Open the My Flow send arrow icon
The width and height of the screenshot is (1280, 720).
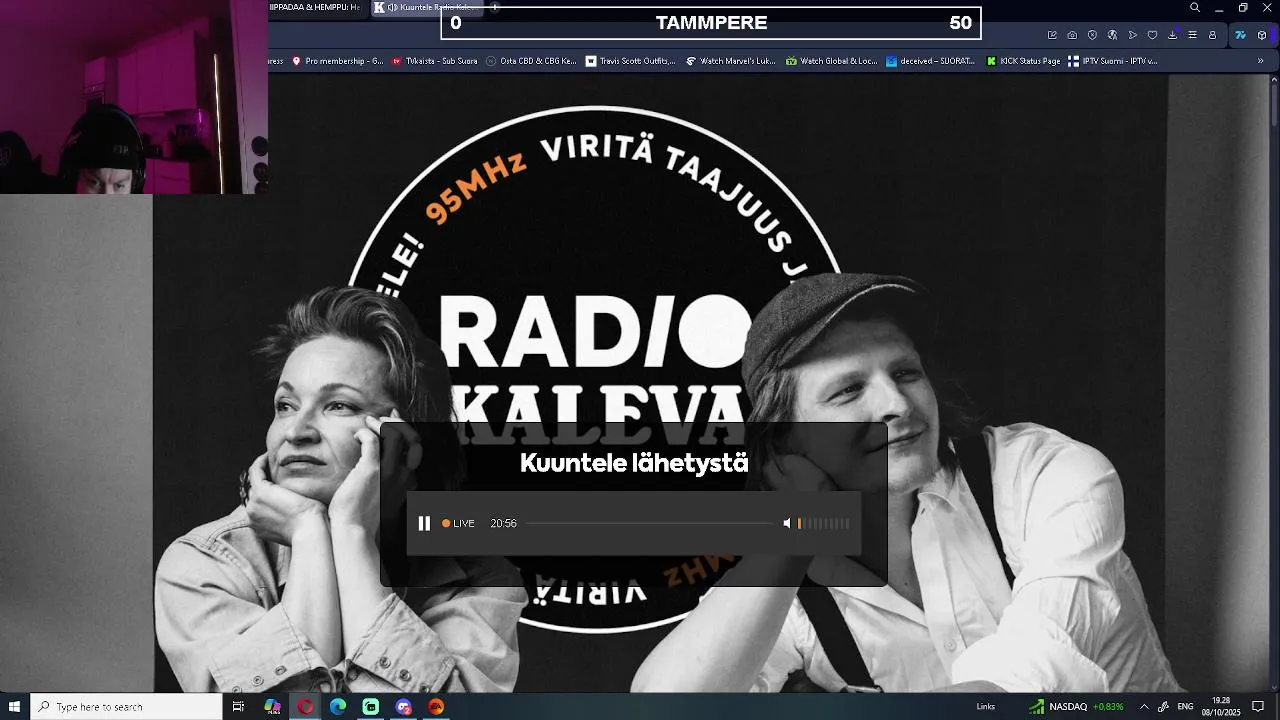[1132, 35]
